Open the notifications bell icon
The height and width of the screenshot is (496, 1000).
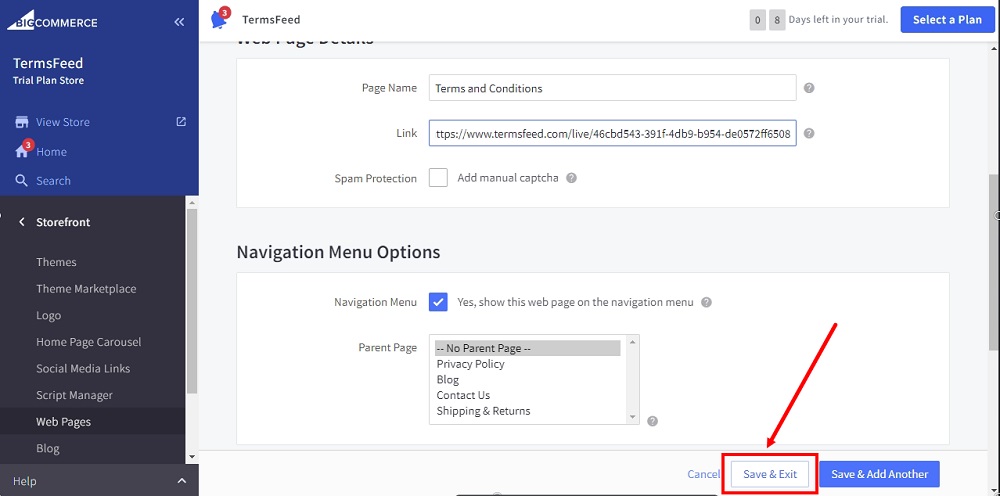pos(219,19)
